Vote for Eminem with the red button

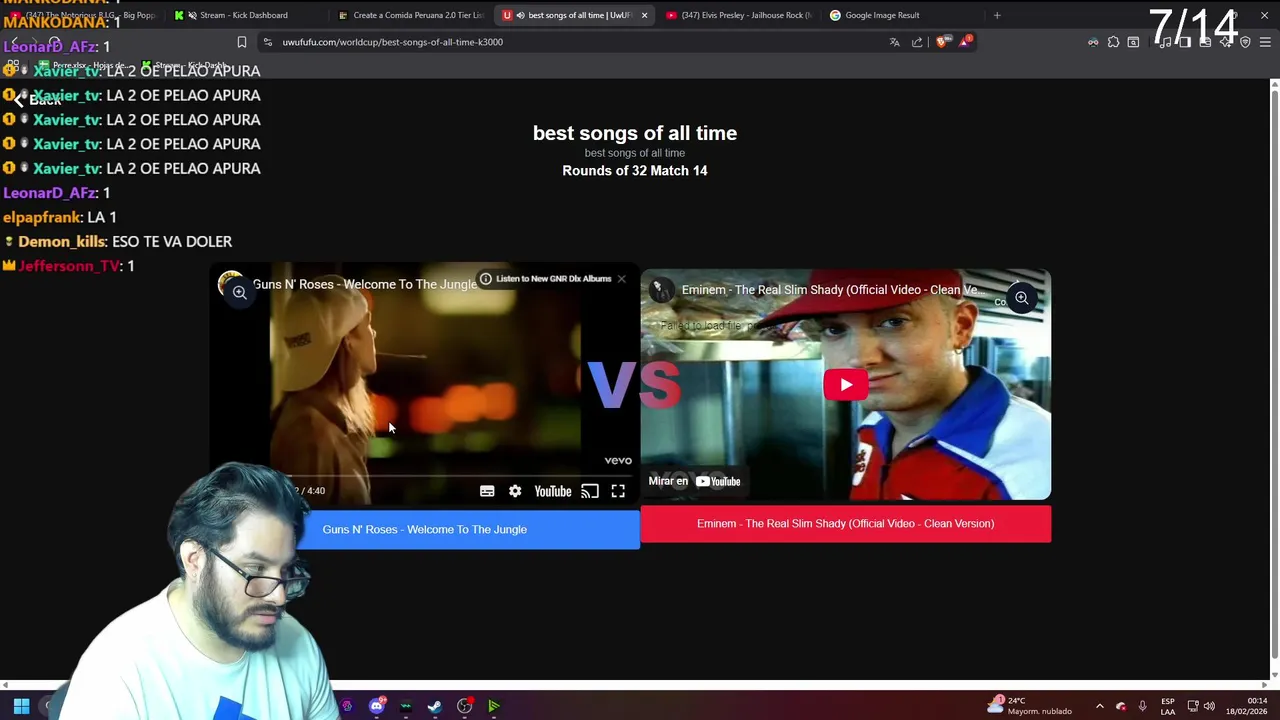845,524
